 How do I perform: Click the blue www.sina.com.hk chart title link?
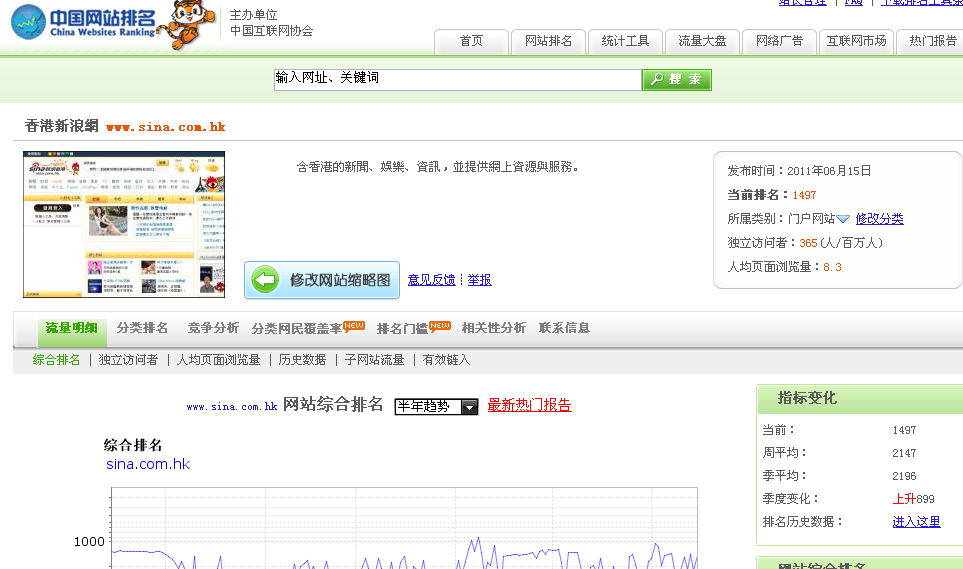click(x=232, y=407)
